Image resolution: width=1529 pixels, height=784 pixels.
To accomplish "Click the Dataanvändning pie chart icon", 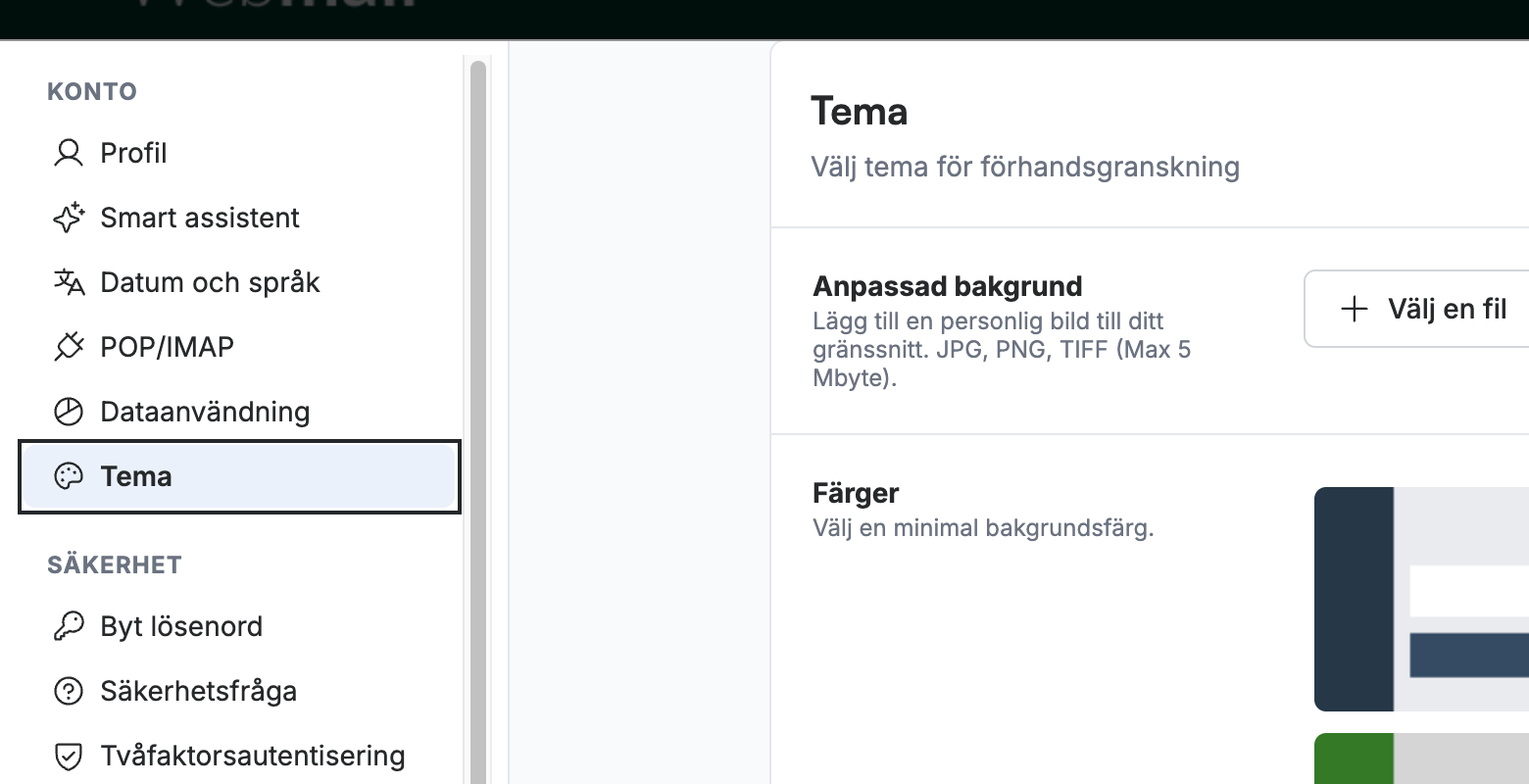I will [69, 412].
